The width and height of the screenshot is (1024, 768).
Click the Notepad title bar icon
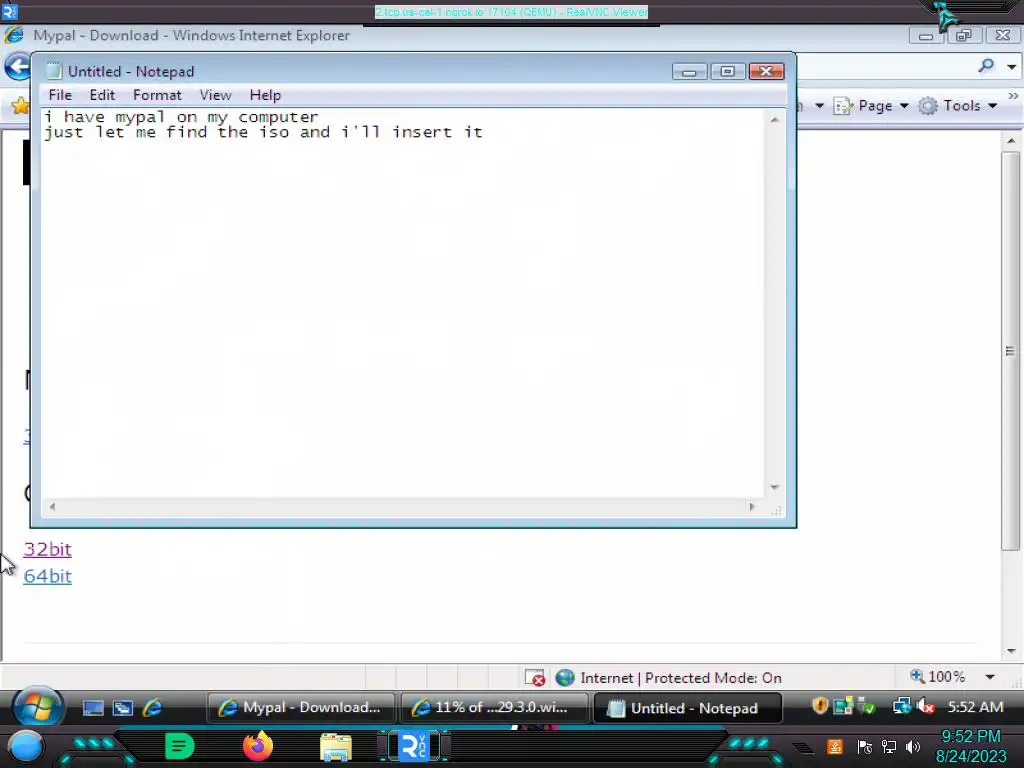pyautogui.click(x=54, y=71)
